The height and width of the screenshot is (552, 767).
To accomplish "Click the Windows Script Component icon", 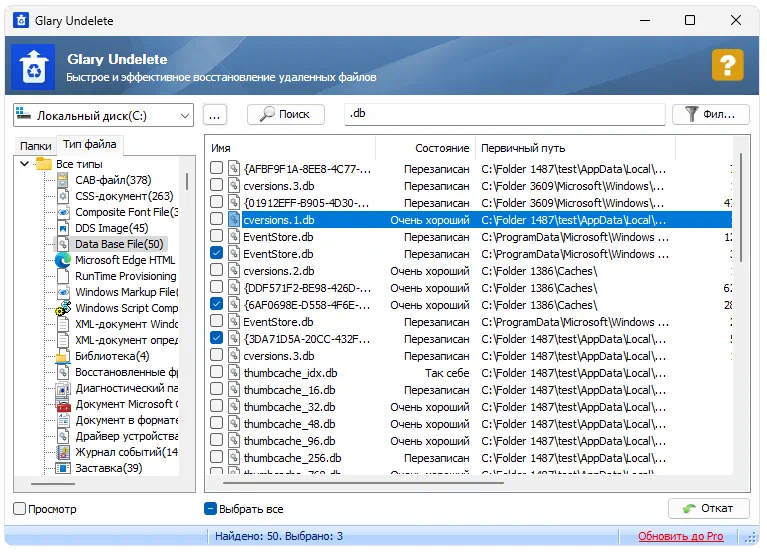I will pyautogui.click(x=63, y=308).
